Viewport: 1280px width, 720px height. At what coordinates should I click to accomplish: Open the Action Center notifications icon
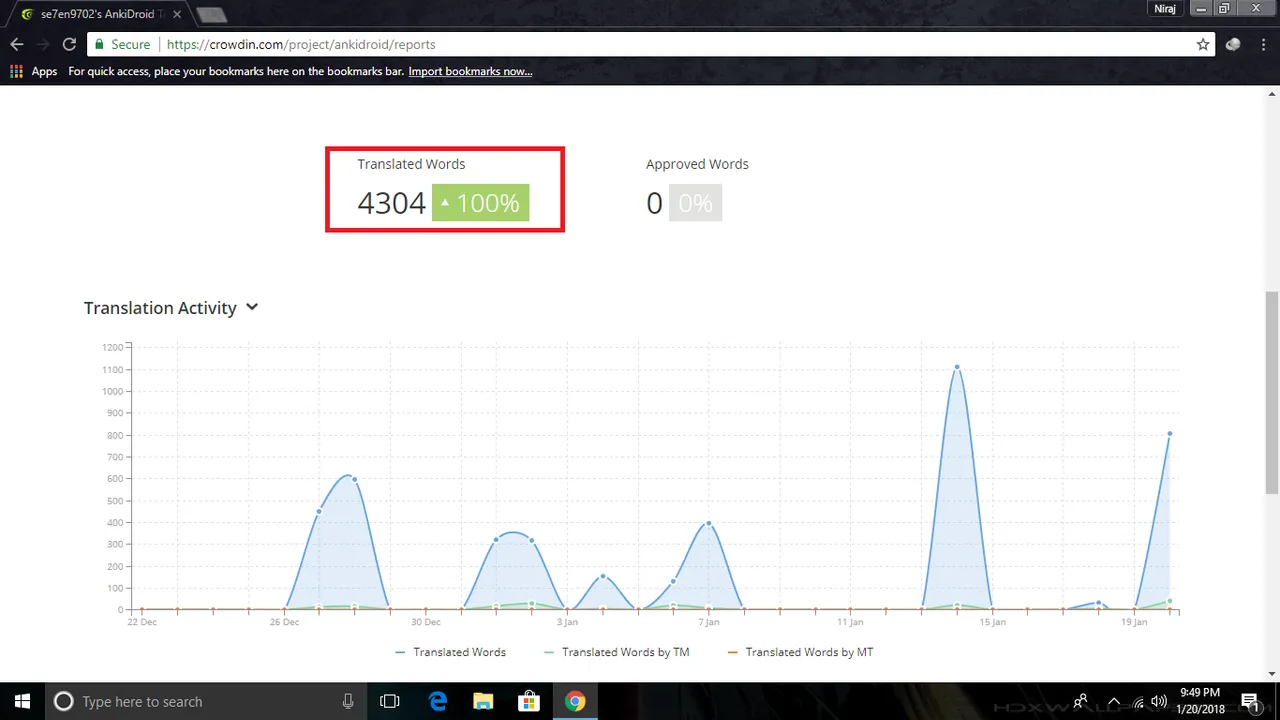click(x=1249, y=701)
